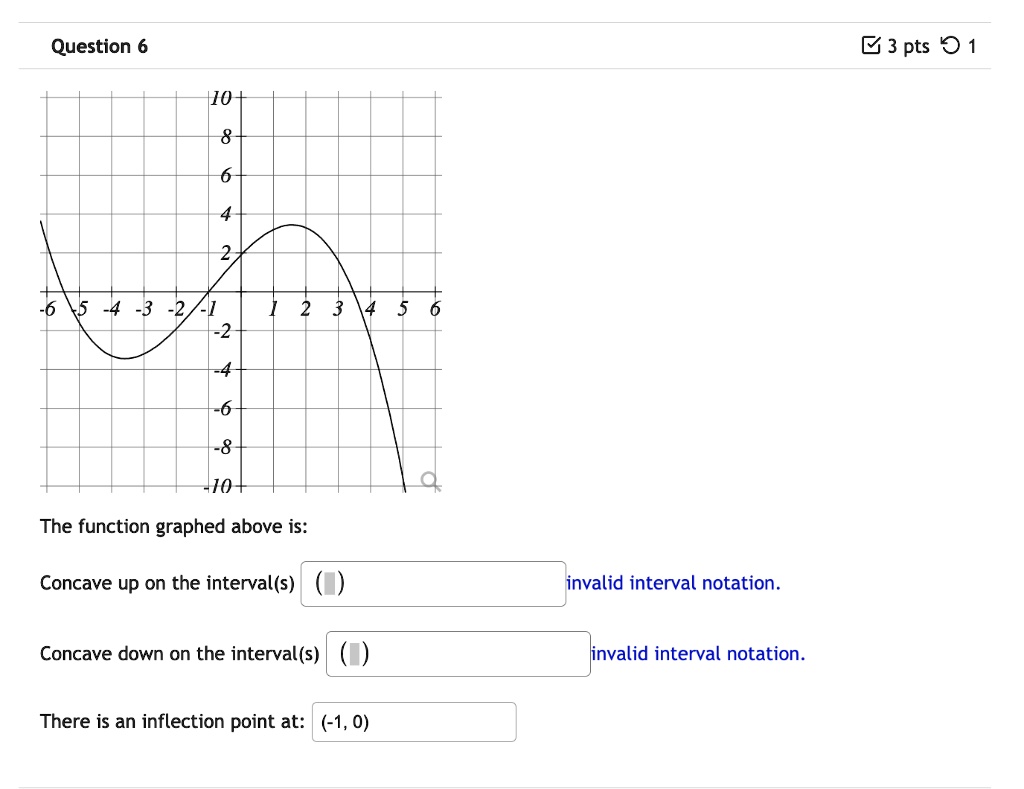
Task: Select the concave up interval input box
Action: click(432, 583)
